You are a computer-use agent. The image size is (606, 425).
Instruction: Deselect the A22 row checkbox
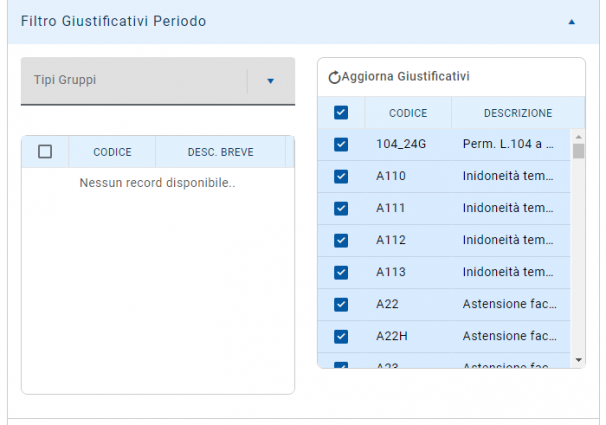(x=341, y=304)
